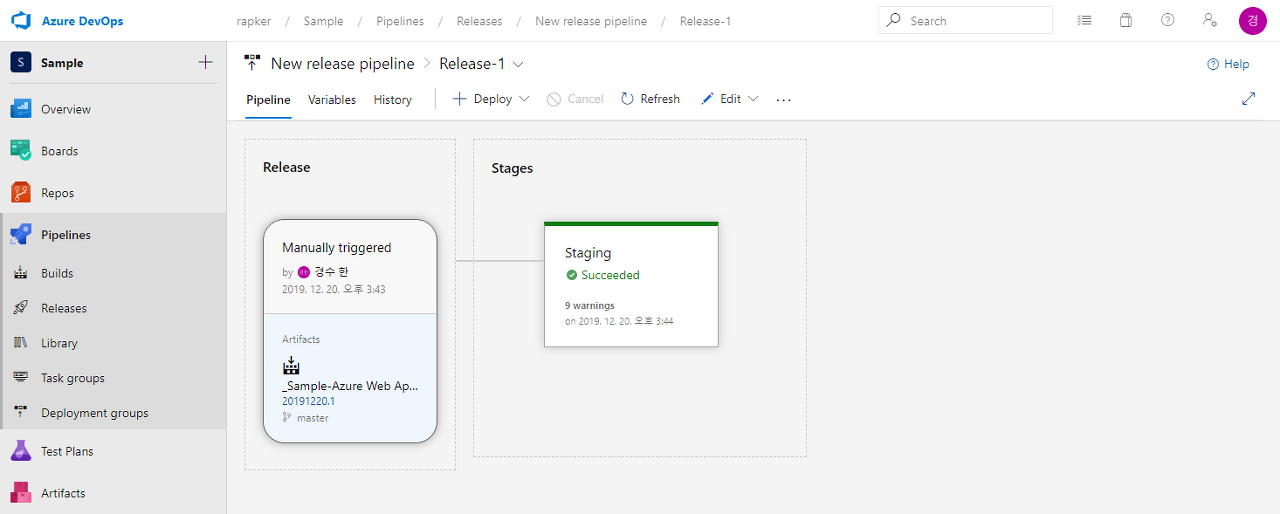This screenshot has width=1280, height=514.
Task: Click the Library books icon
Action: [21, 343]
